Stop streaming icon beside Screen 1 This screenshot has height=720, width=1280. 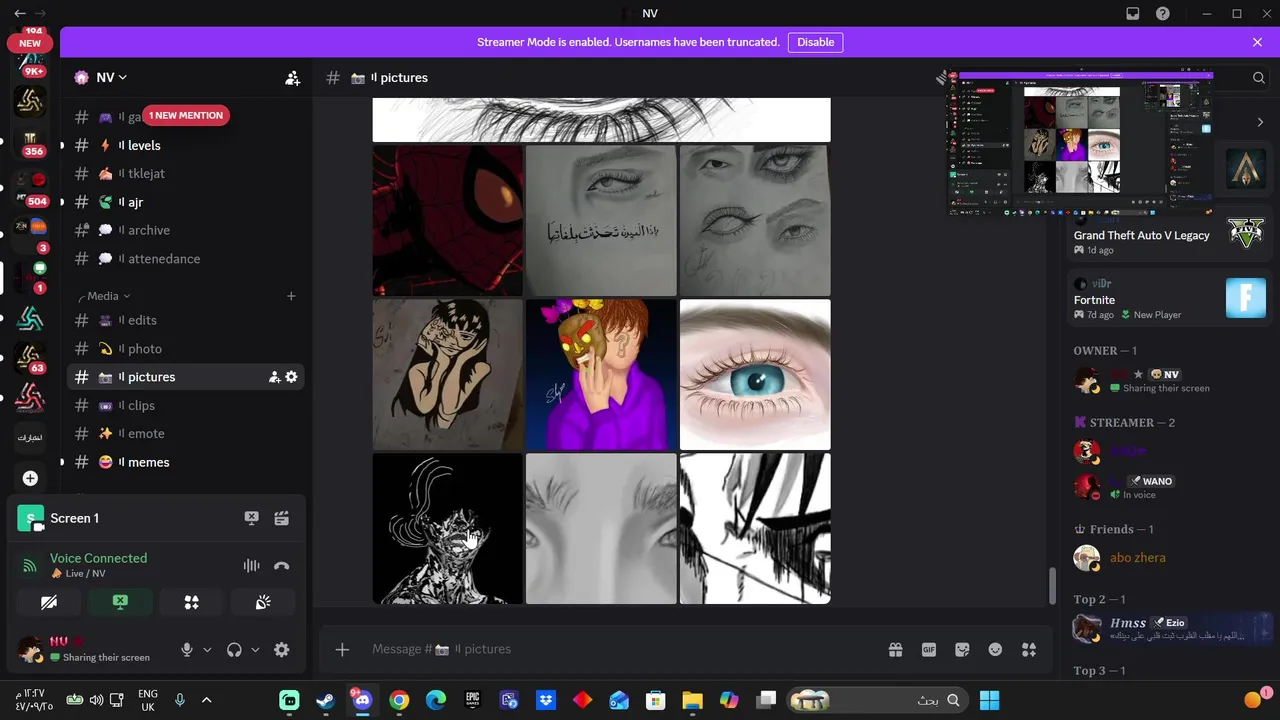(x=252, y=518)
